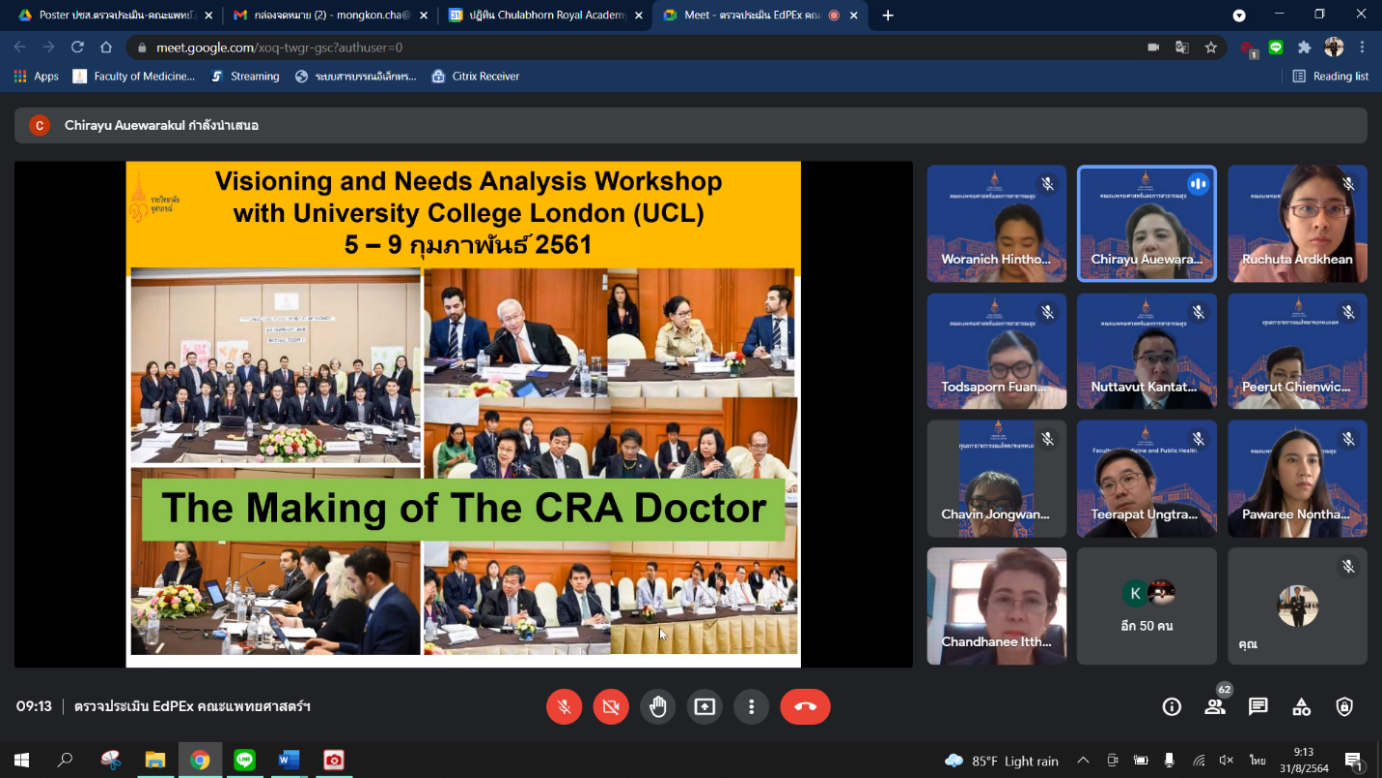Select Woranich Hintho participant tile
Image resolution: width=1382 pixels, height=778 pixels.
coord(997,223)
